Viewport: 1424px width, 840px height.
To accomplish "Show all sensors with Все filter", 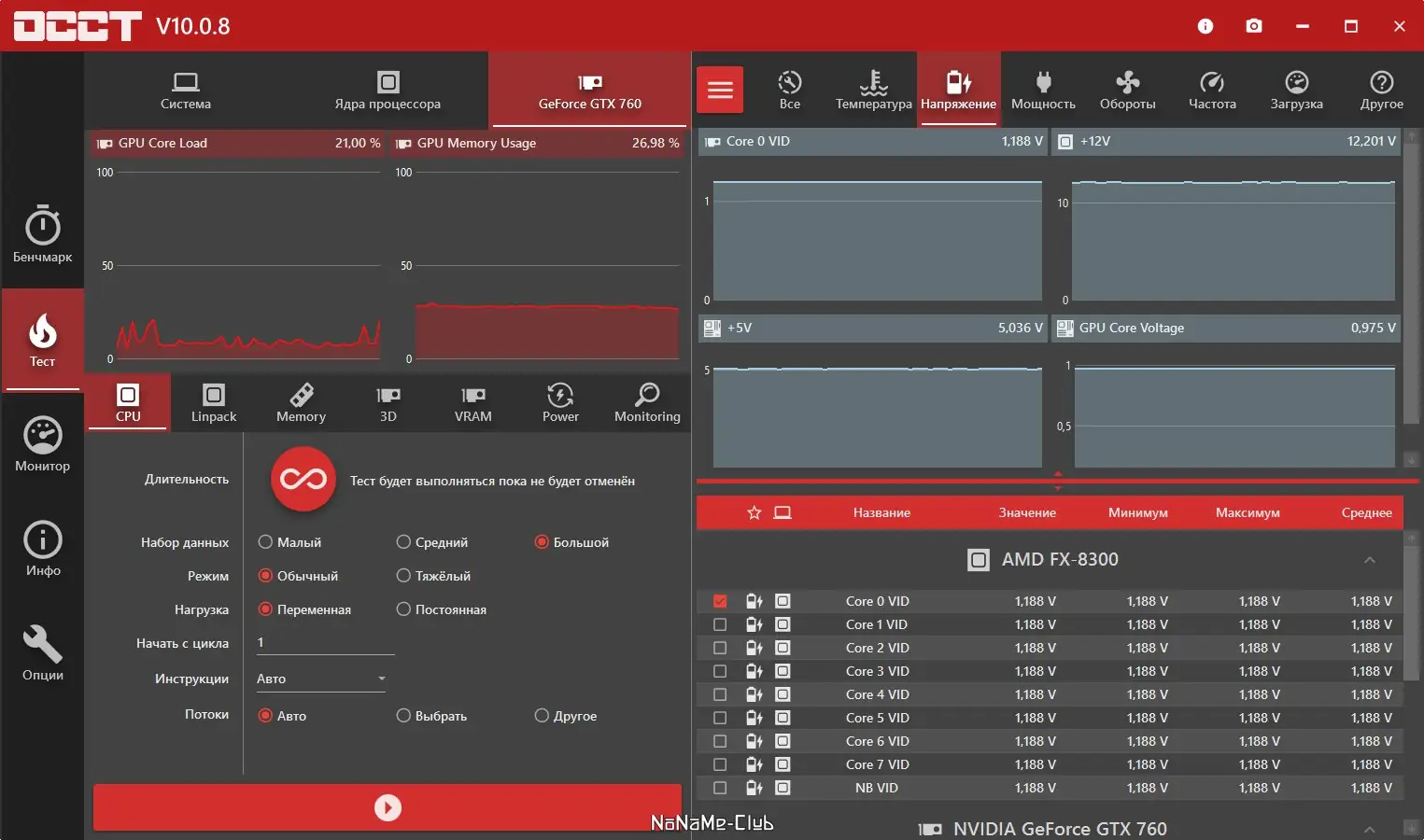I will (x=790, y=90).
